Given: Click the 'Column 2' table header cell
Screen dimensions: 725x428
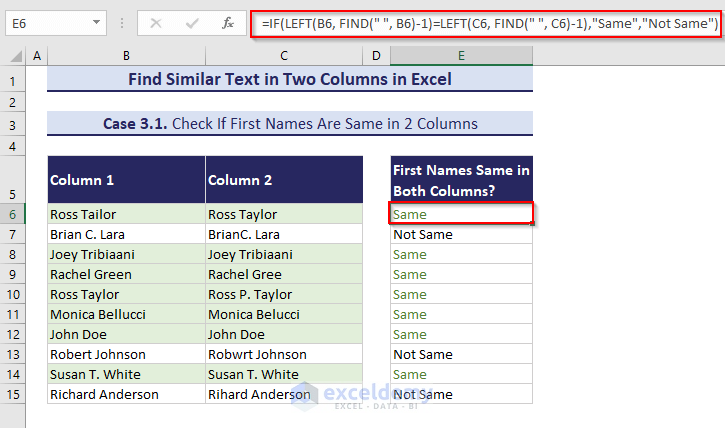Looking at the screenshot, I should pyautogui.click(x=284, y=180).
